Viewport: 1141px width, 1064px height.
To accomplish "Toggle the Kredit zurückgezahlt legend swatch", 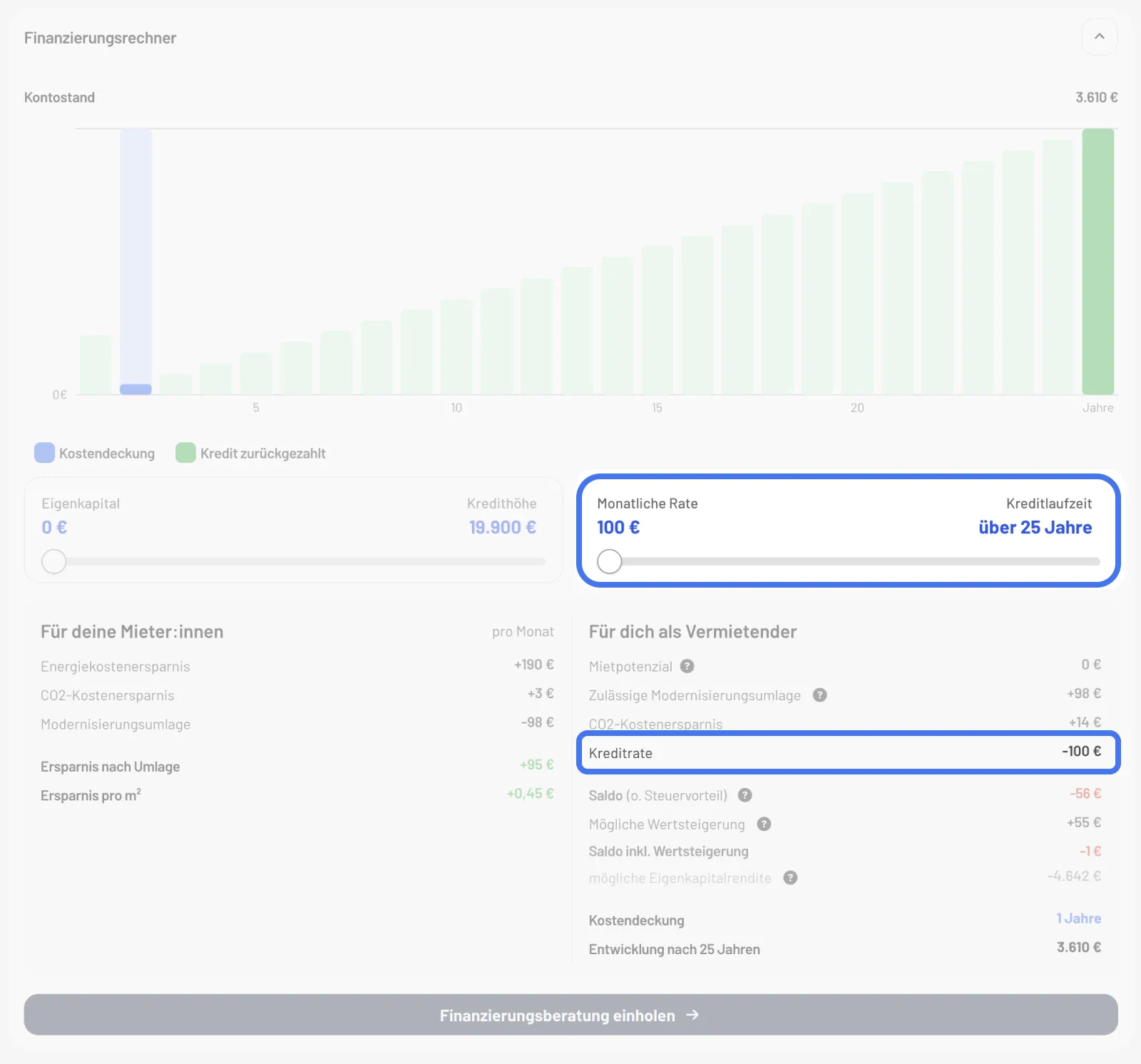I will 185,453.
